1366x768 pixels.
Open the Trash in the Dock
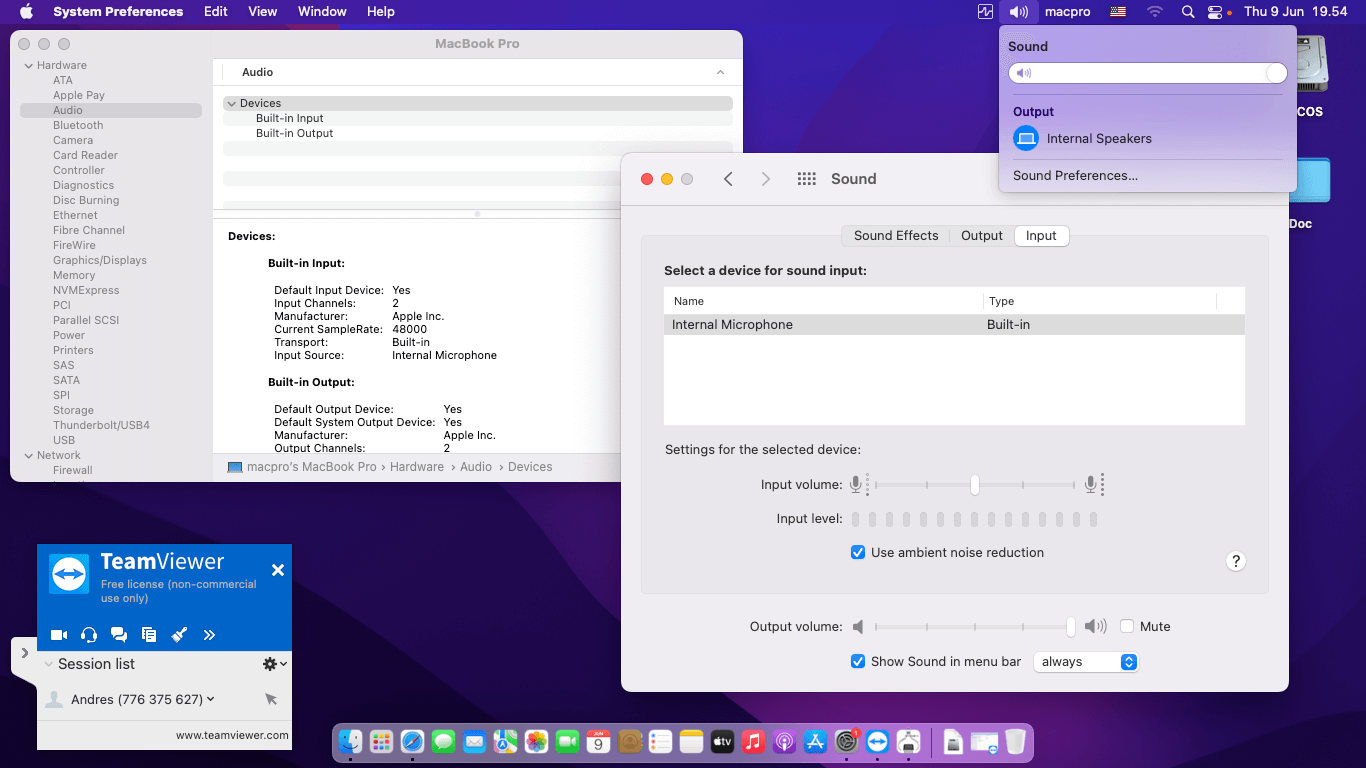tap(1015, 742)
